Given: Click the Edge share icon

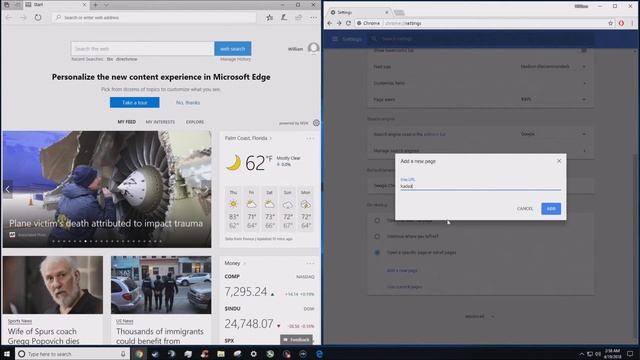Looking at the screenshot, I should pos(299,18).
